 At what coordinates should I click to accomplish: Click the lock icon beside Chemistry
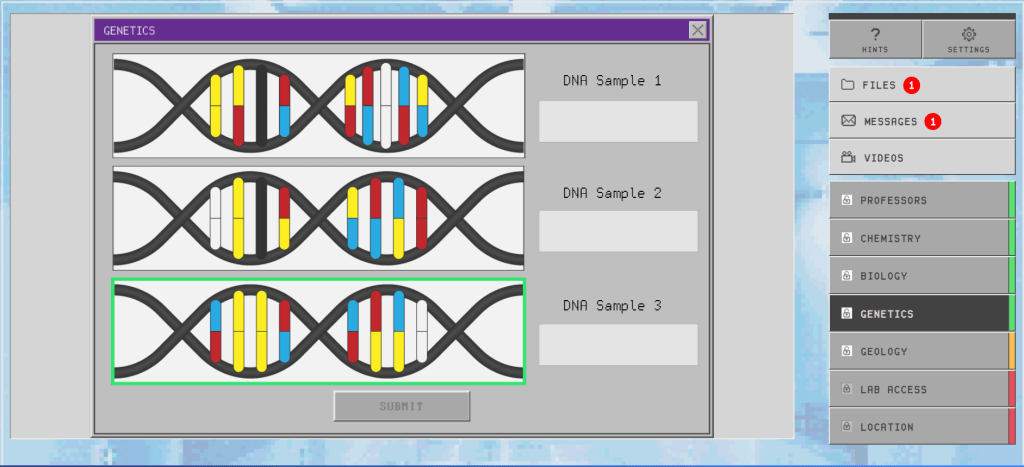[x=846, y=239]
